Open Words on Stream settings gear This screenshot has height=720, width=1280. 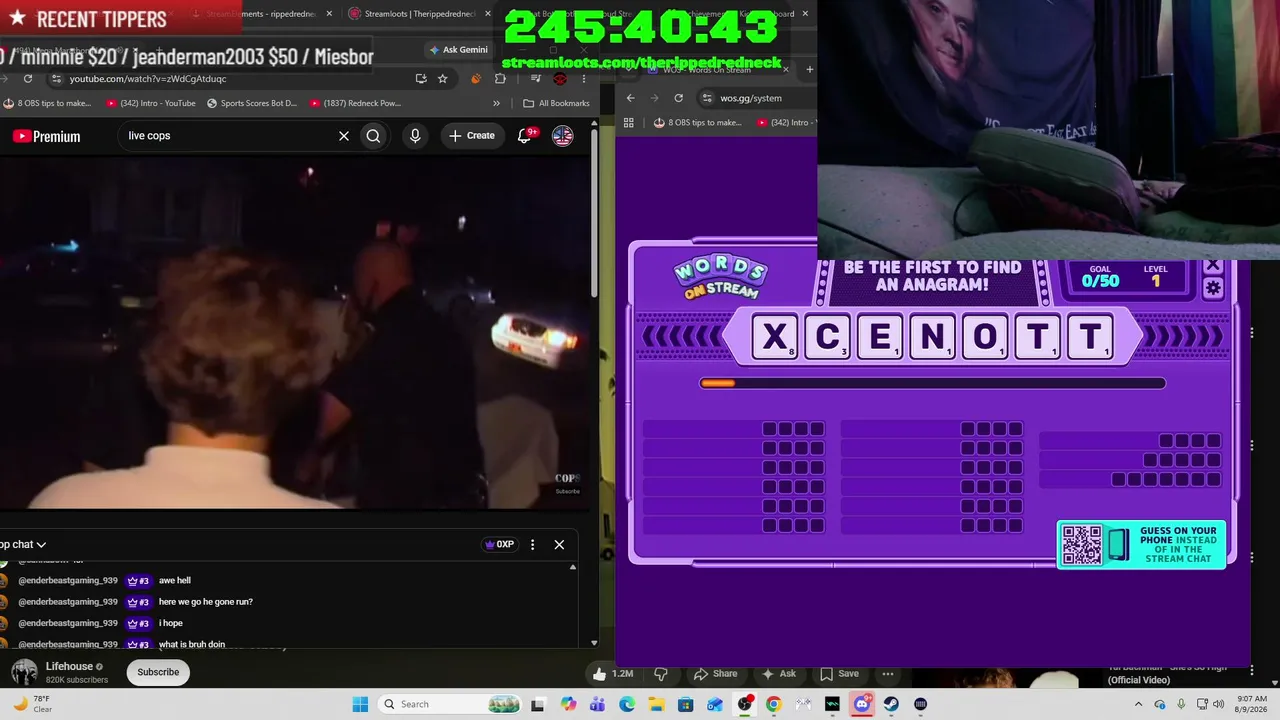pos(1213,288)
